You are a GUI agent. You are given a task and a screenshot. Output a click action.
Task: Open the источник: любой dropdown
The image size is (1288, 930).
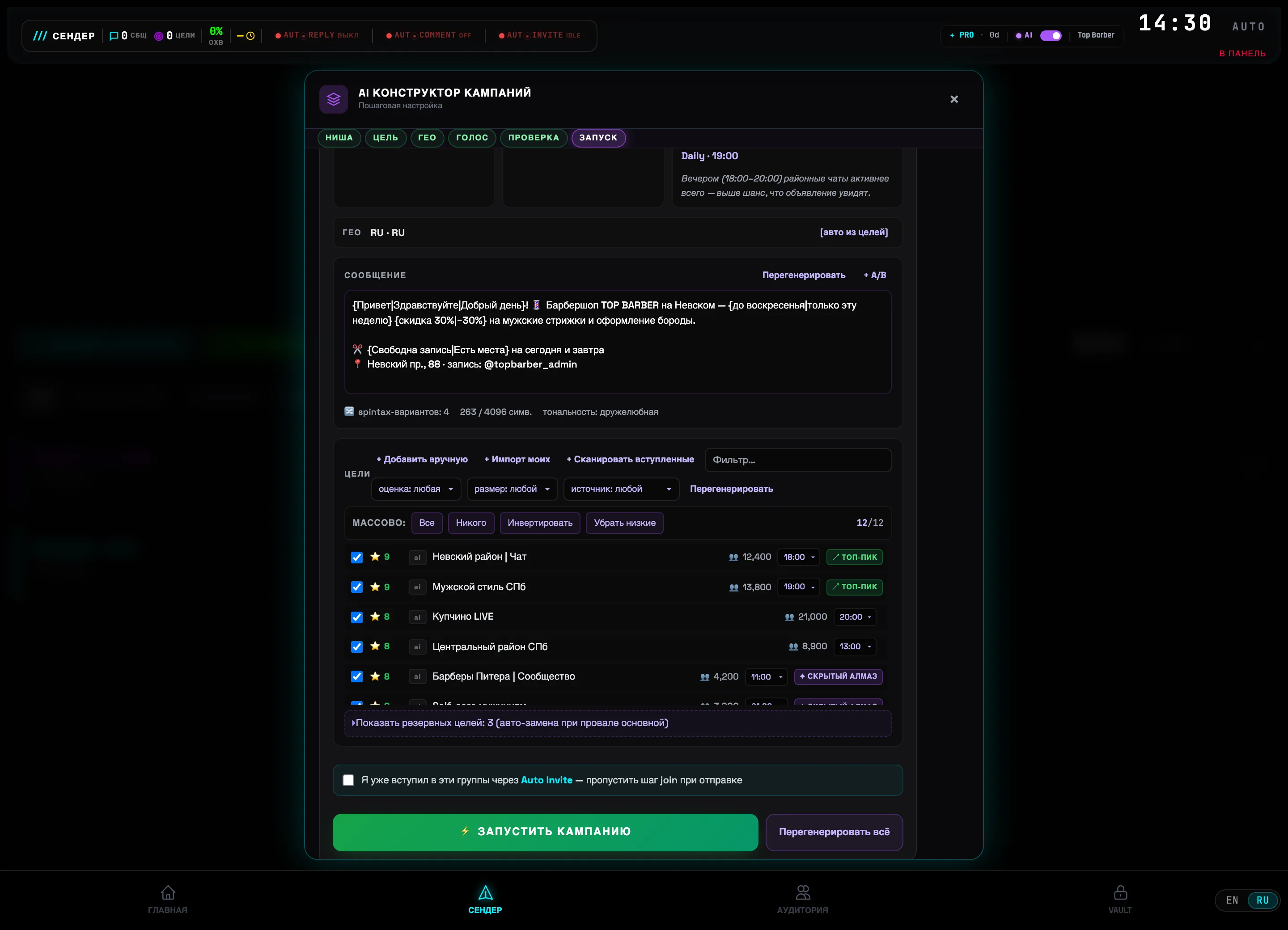621,489
